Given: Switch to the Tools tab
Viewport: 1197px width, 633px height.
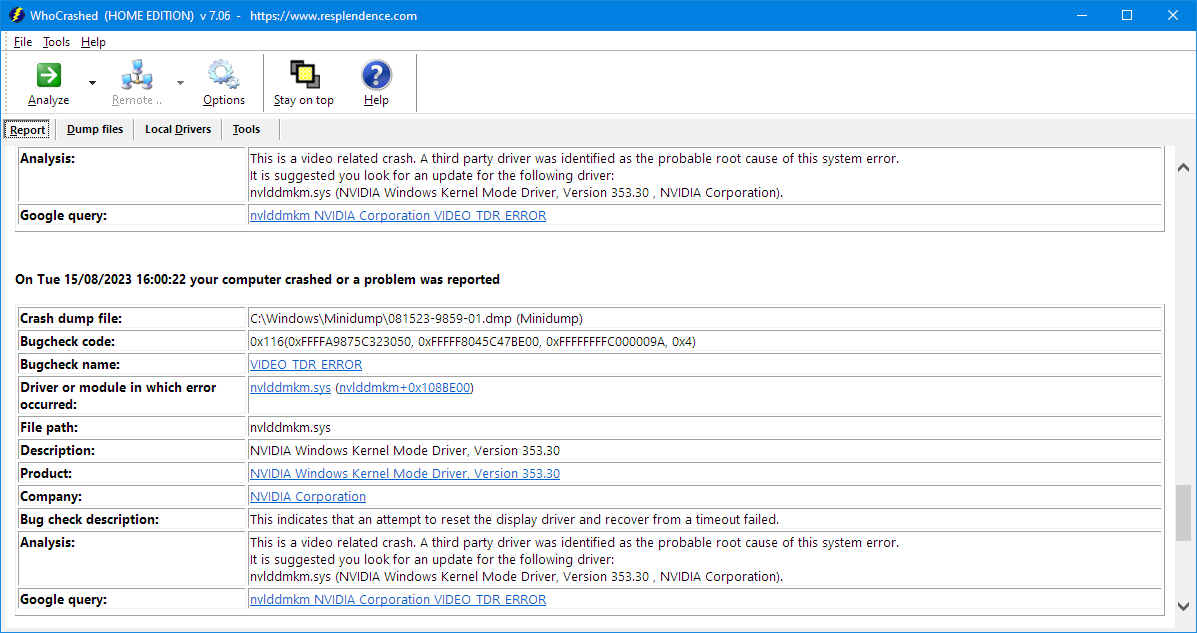Looking at the screenshot, I should coord(247,130).
